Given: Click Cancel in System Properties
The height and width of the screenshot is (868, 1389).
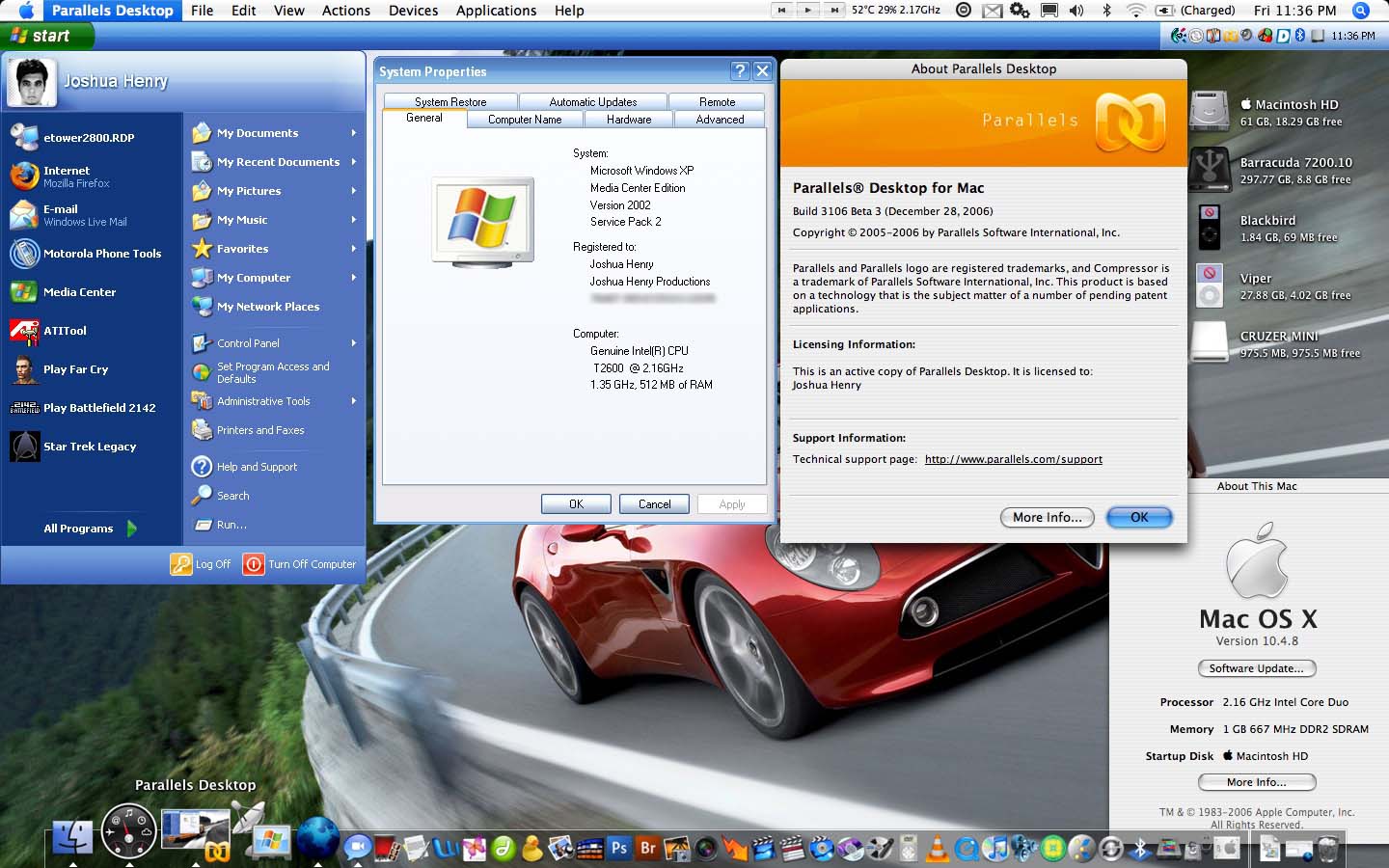Looking at the screenshot, I should pos(654,504).
